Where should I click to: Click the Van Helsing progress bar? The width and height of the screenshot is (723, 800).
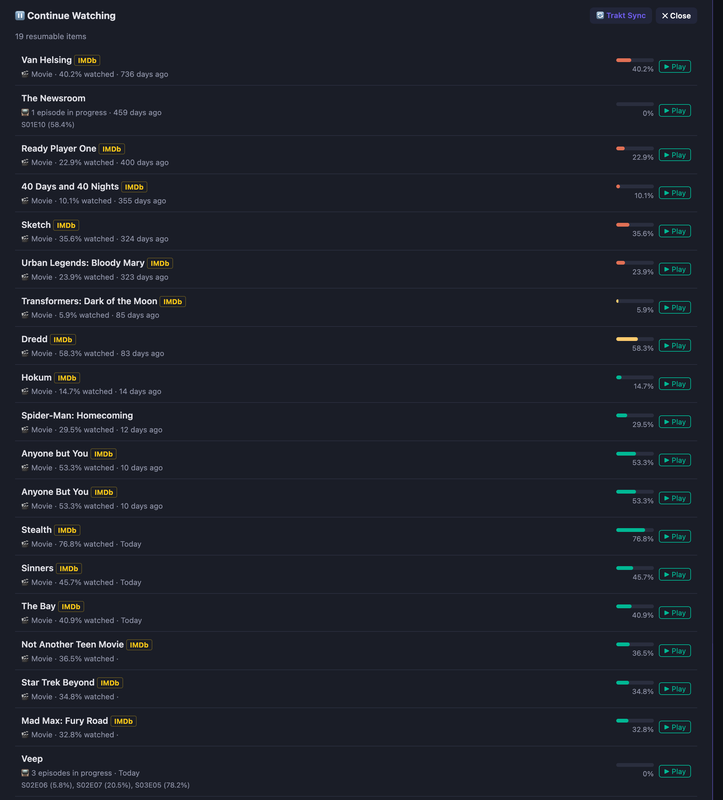tap(635, 60)
